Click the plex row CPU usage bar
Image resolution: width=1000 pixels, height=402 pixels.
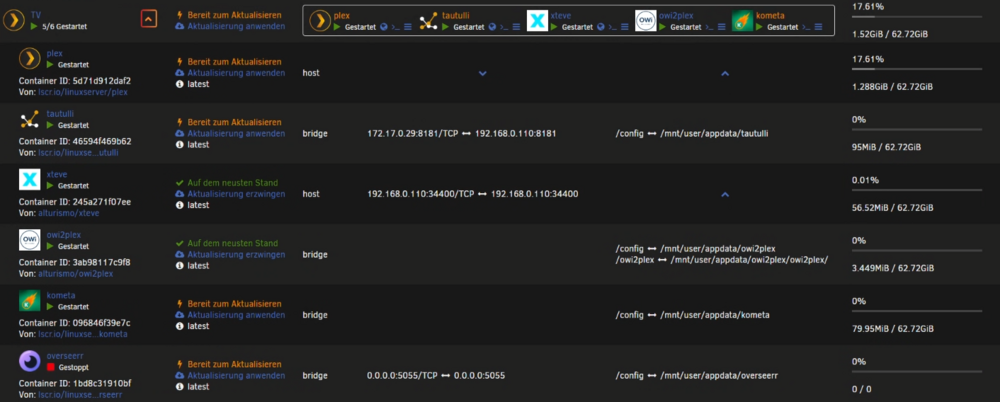pyautogui.click(x=916, y=69)
